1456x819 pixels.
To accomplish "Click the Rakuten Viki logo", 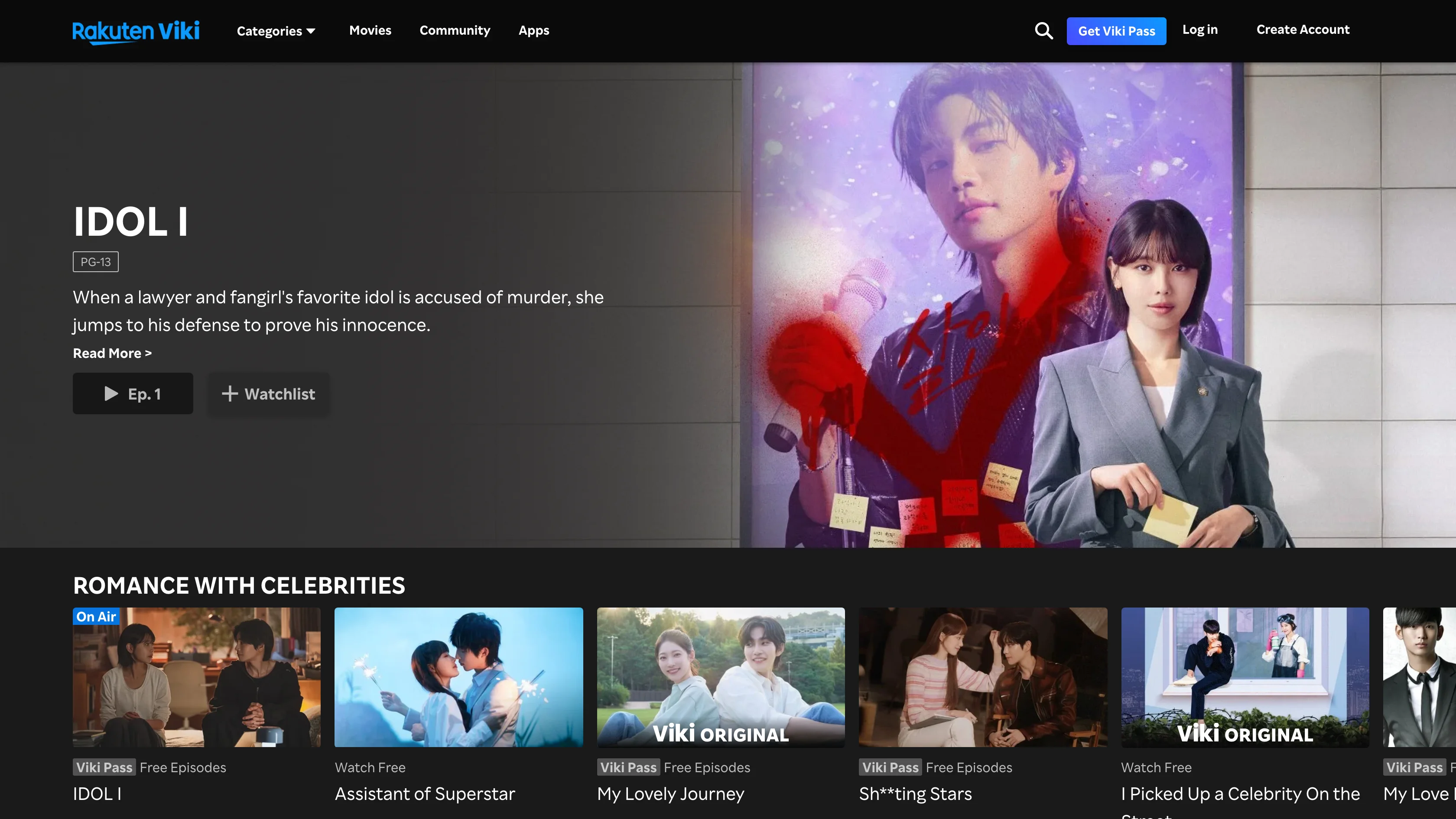I will [x=136, y=31].
